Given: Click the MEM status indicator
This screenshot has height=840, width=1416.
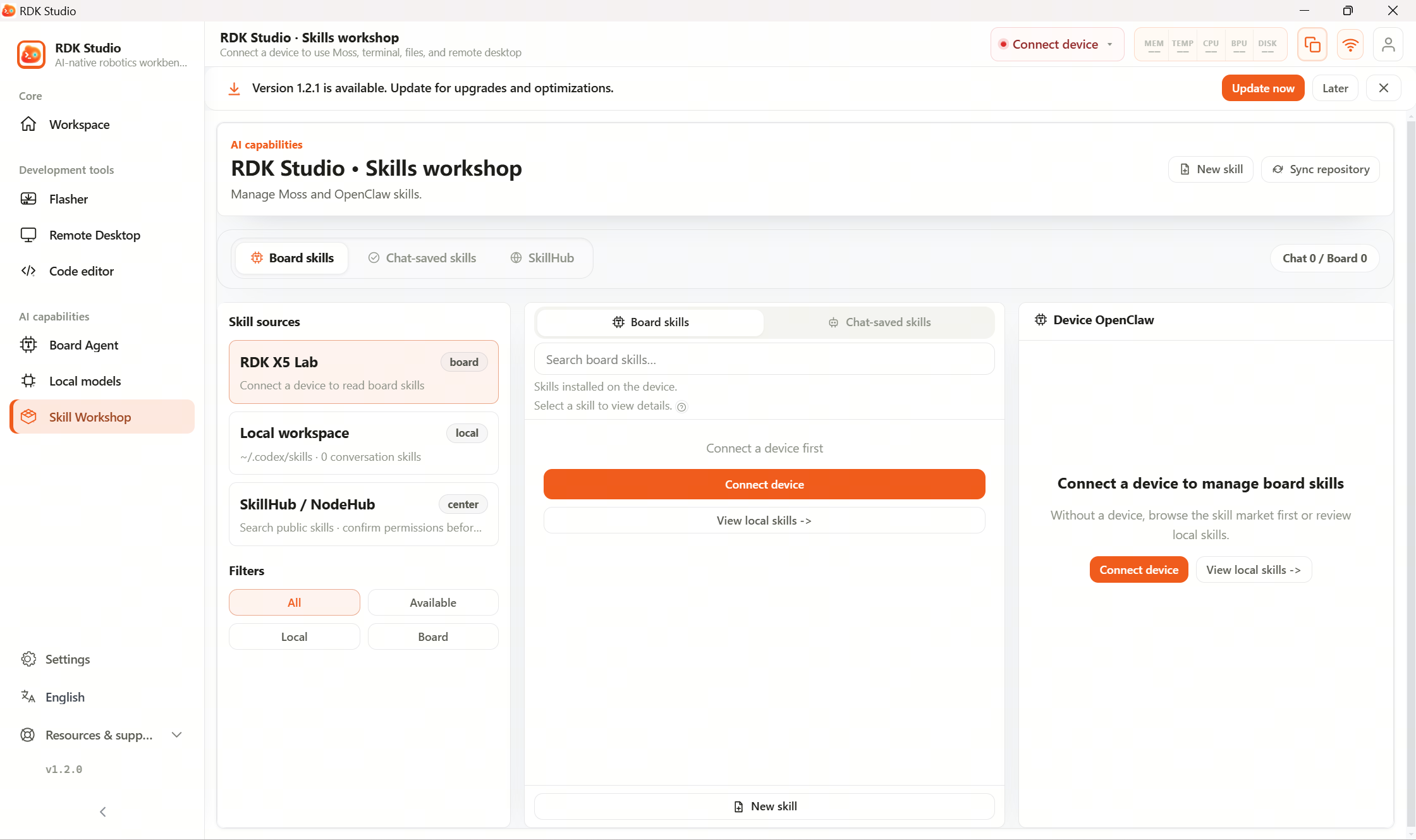Looking at the screenshot, I should click(1154, 45).
